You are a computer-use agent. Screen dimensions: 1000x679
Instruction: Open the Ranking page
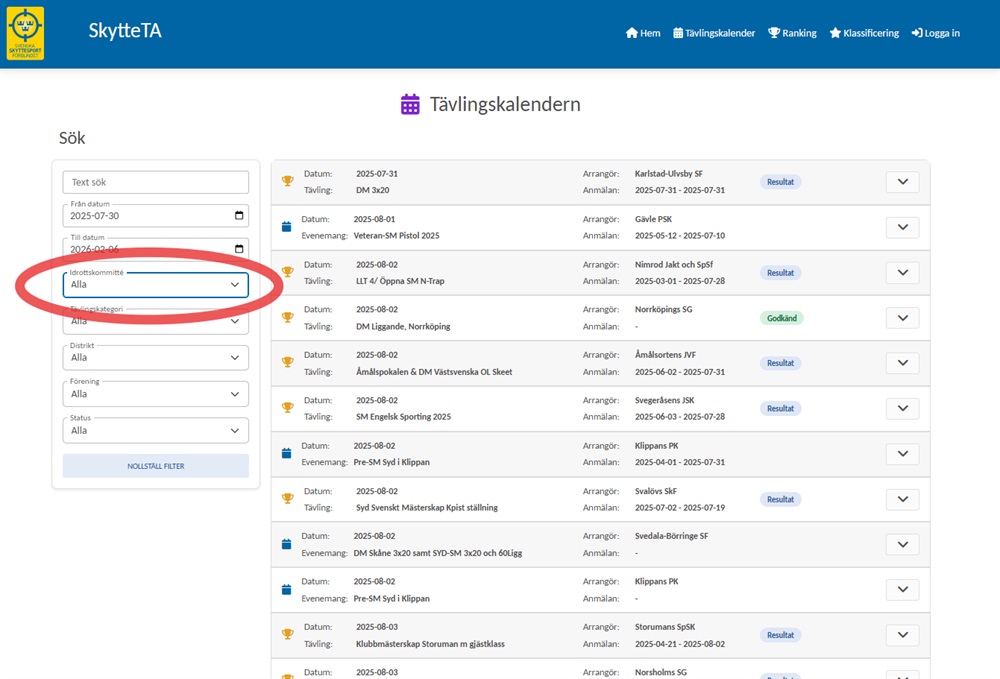792,33
